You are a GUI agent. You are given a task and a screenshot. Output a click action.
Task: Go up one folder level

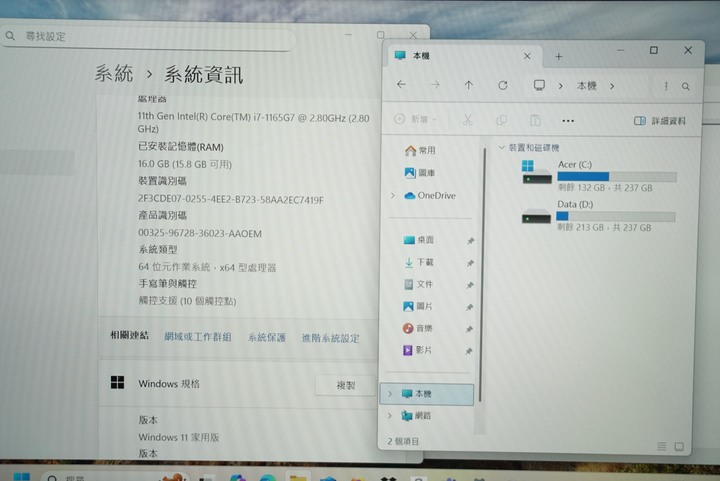pyautogui.click(x=468, y=85)
